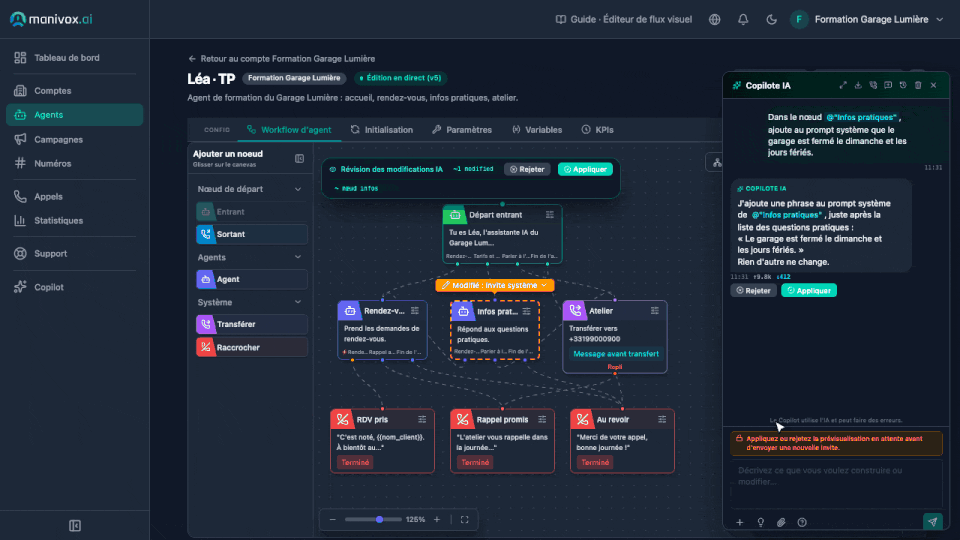Click Rejeter under the Copilote message

[x=753, y=290]
